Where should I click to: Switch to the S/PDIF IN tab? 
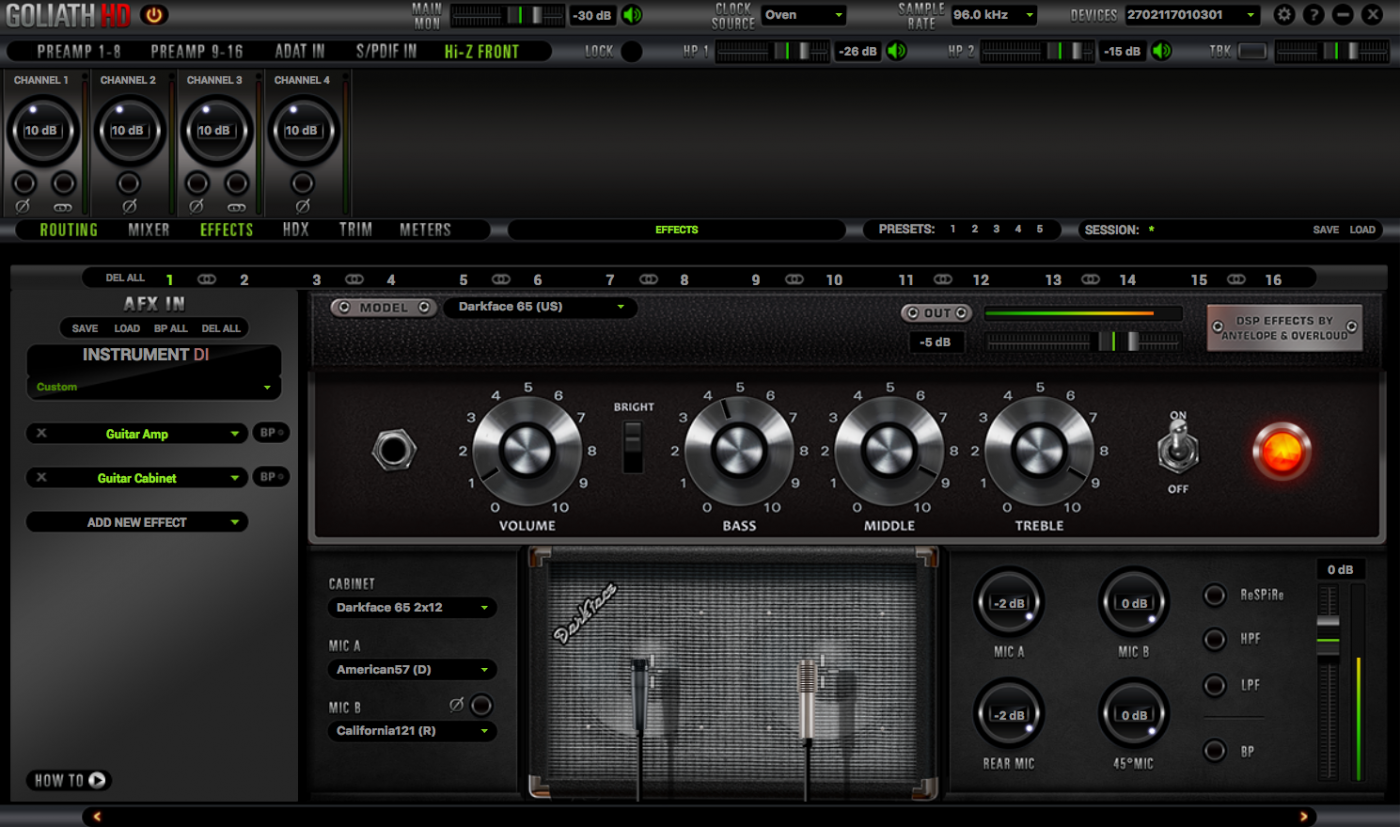click(385, 51)
